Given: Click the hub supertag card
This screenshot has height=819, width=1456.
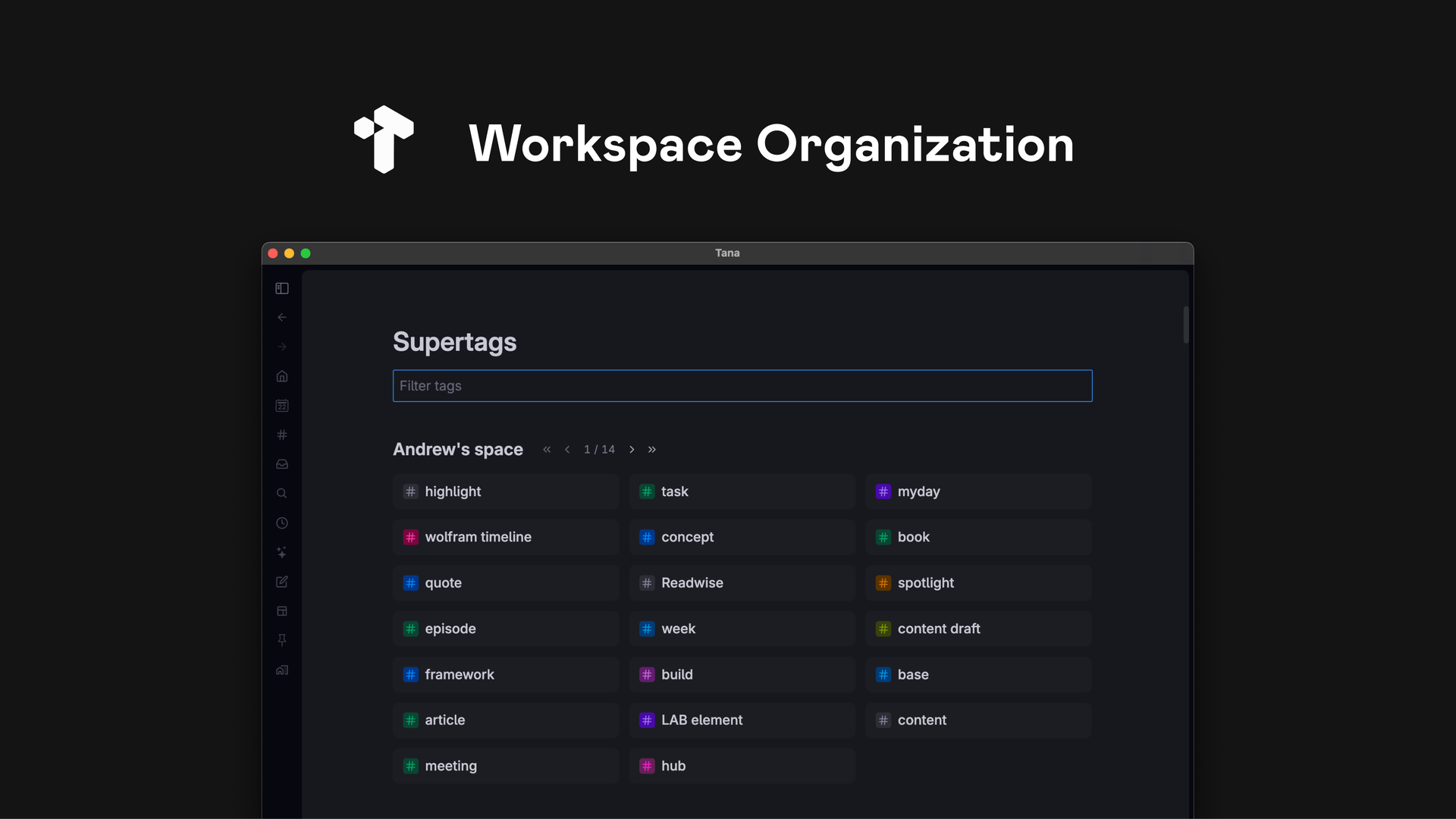Looking at the screenshot, I should pyautogui.click(x=742, y=766).
